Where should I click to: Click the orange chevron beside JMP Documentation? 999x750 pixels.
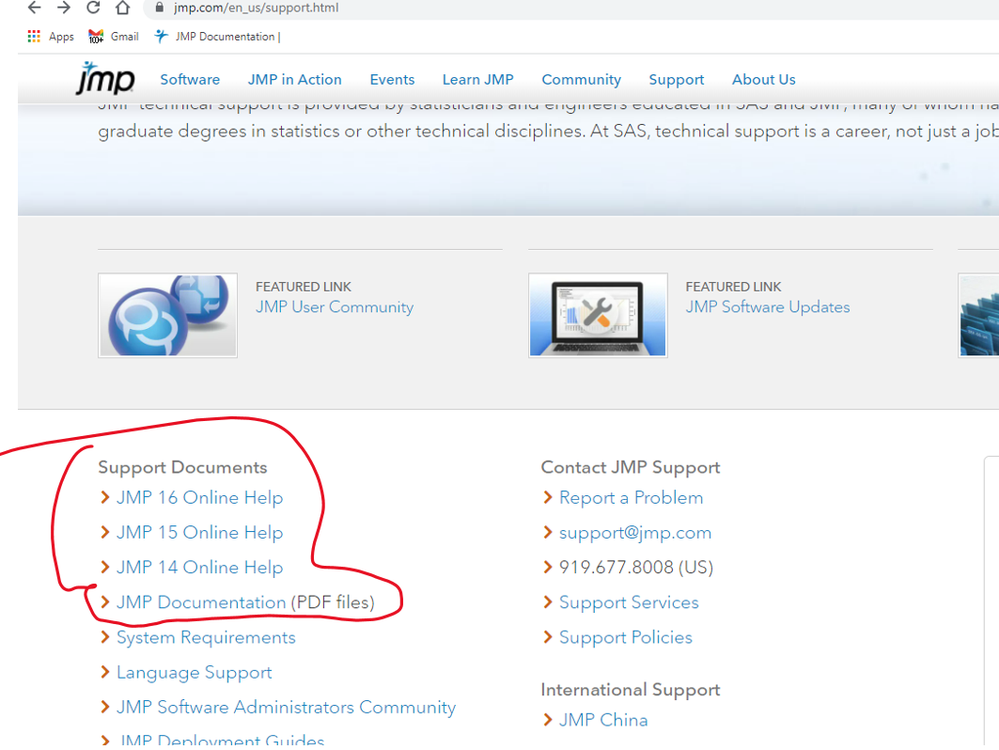[x=105, y=602]
